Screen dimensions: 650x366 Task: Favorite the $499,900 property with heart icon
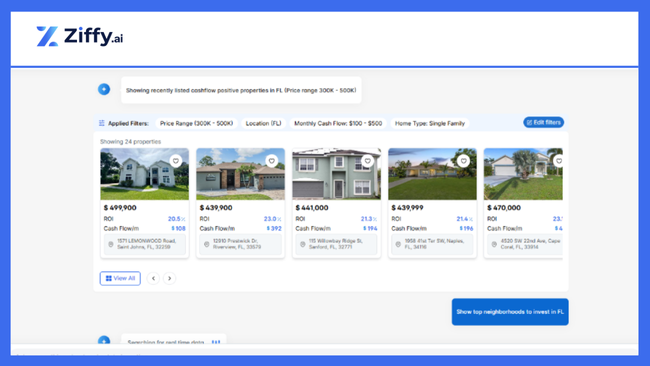pyautogui.click(x=176, y=160)
